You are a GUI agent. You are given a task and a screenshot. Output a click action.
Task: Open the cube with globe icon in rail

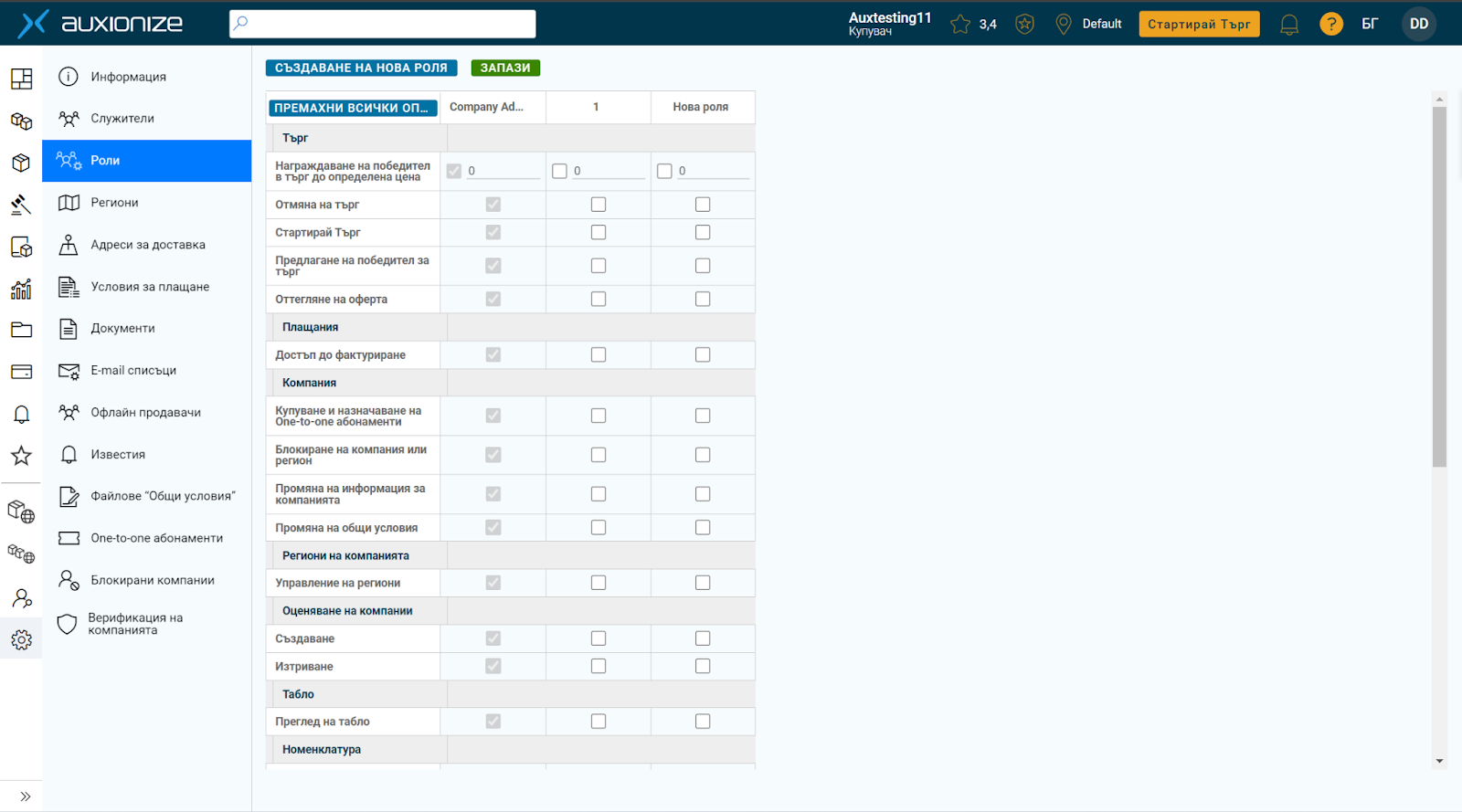pos(21,511)
